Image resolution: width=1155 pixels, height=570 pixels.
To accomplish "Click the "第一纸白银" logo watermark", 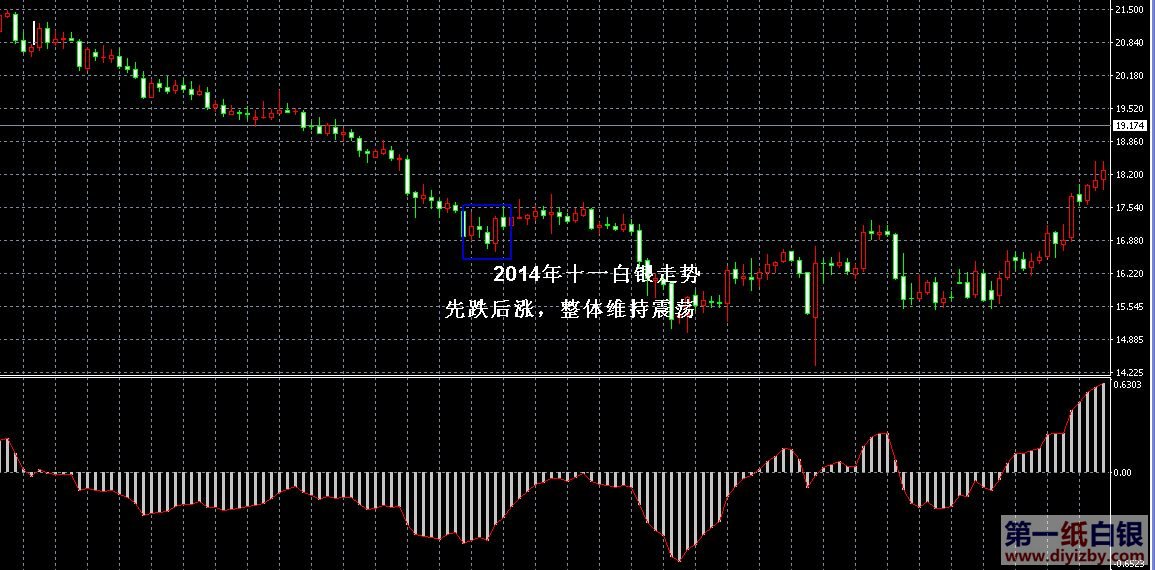I will tap(1072, 532).
